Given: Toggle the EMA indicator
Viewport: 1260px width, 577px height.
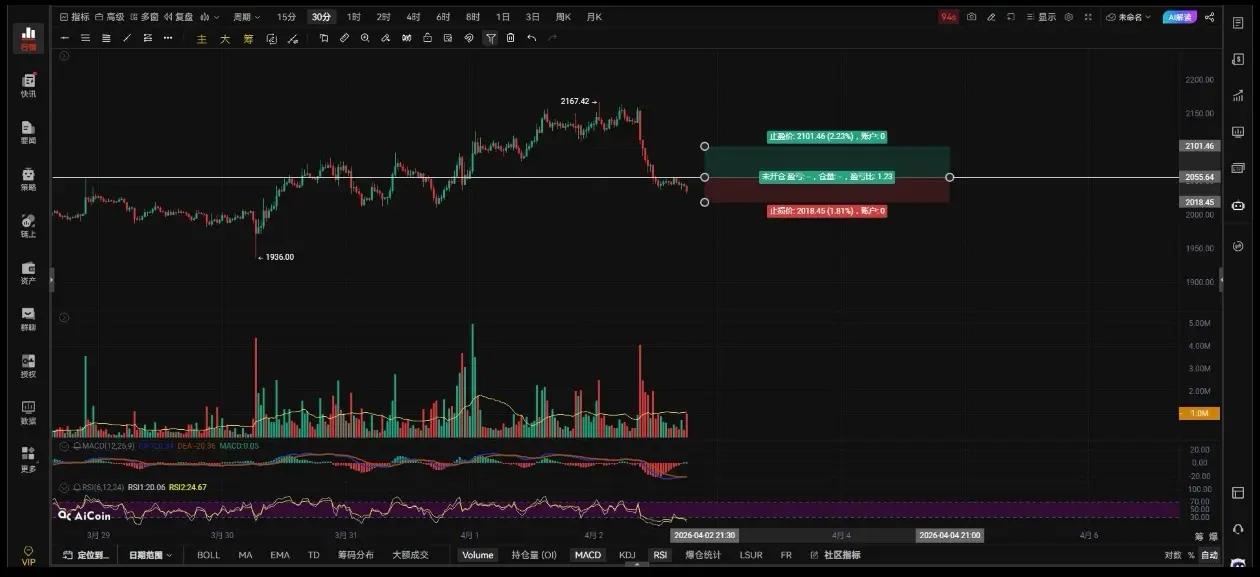Looking at the screenshot, I should click(280, 554).
